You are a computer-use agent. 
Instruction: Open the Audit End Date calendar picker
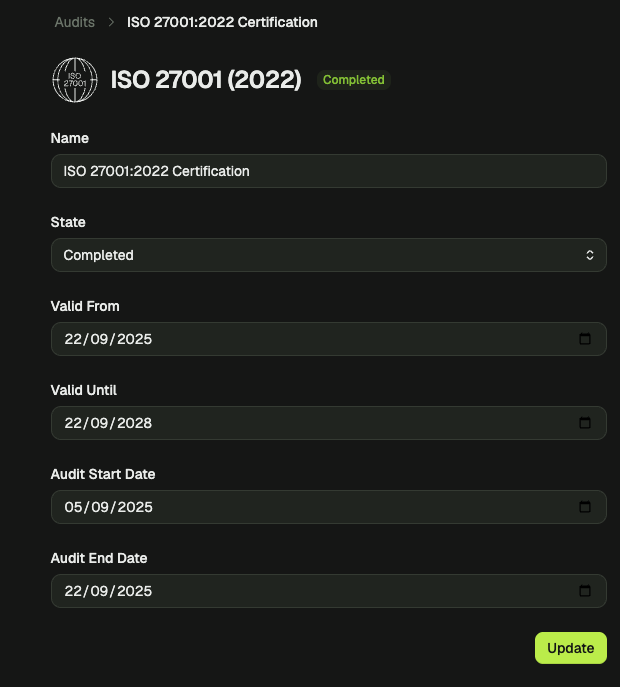(585, 591)
